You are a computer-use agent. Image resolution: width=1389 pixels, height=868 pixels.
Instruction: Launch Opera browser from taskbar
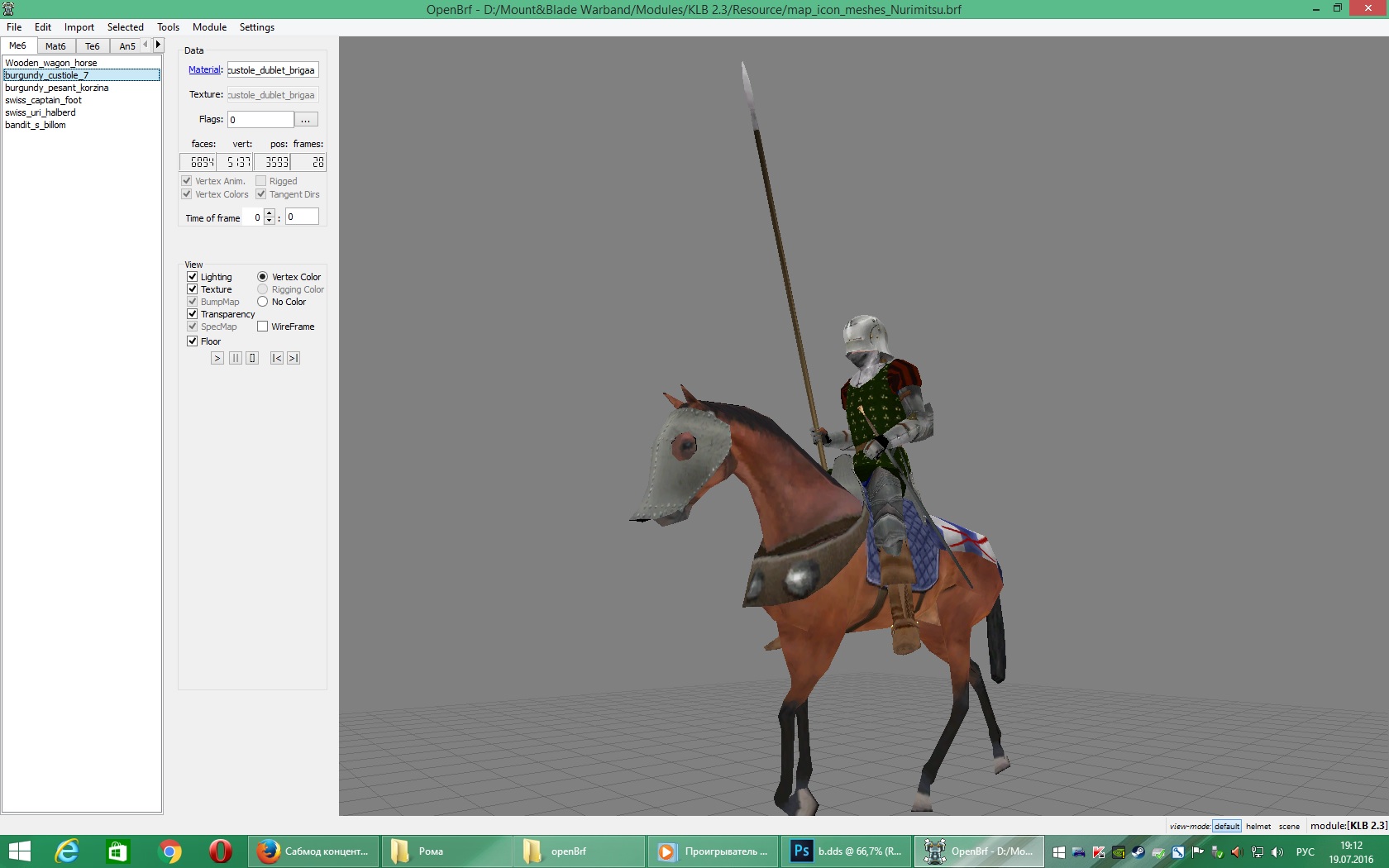pyautogui.click(x=221, y=851)
